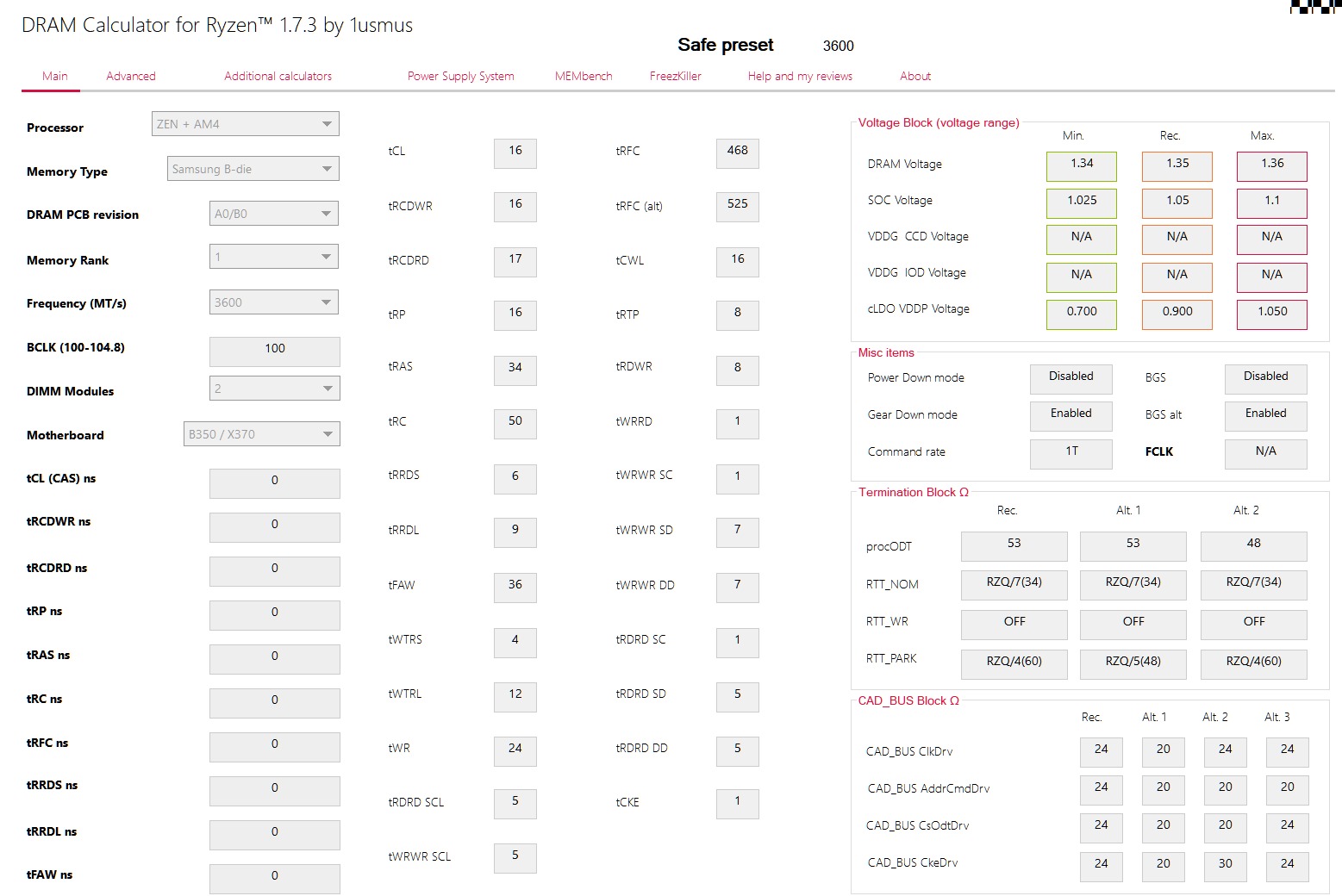Select the tCKE value box
Image resolution: width=1342 pixels, height=896 pixels.
tap(738, 804)
